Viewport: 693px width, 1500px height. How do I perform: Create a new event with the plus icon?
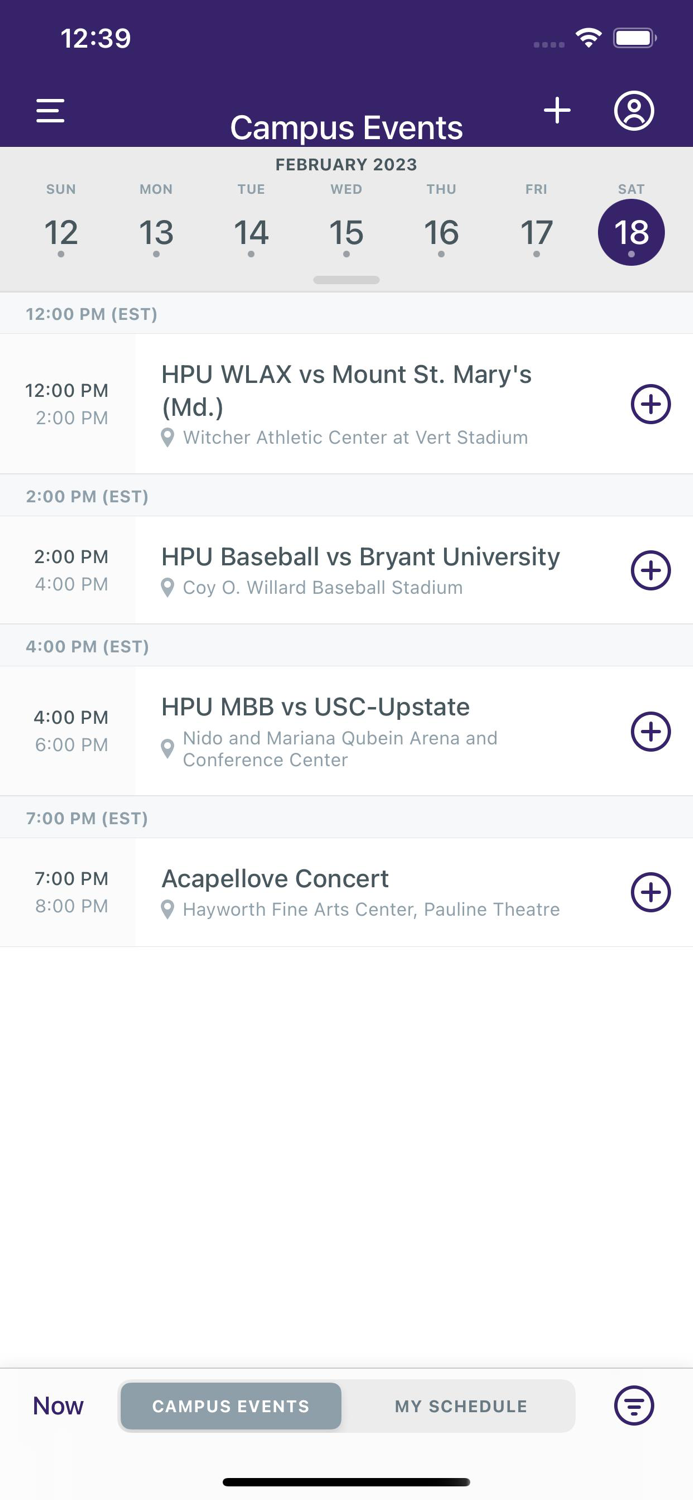tap(557, 110)
